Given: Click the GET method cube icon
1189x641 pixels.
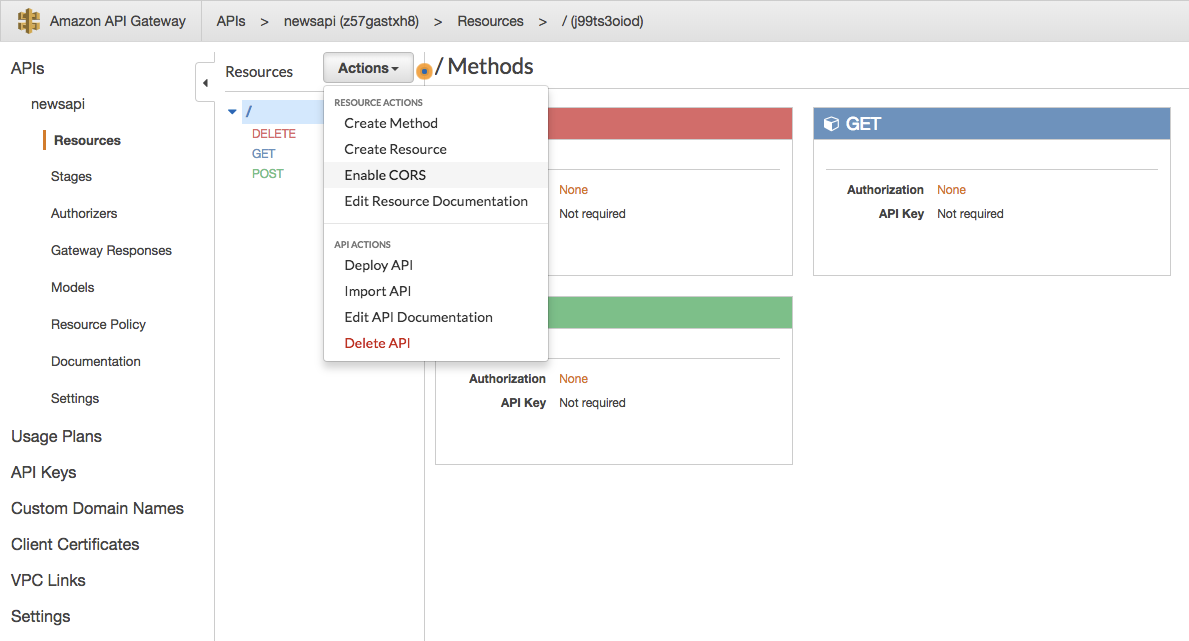Looking at the screenshot, I should pos(831,124).
